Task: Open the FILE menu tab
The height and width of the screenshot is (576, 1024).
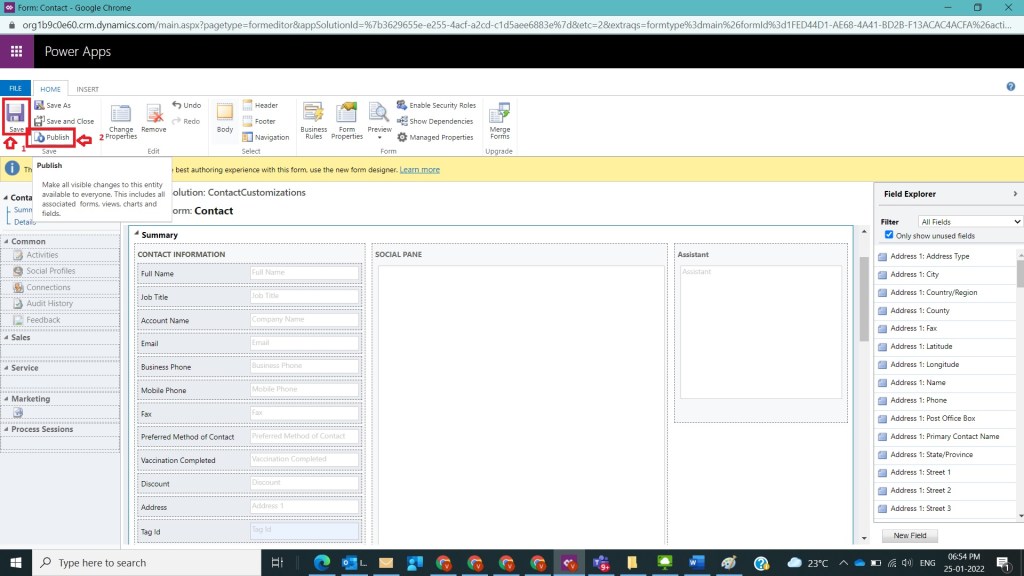Action: pyautogui.click(x=15, y=89)
